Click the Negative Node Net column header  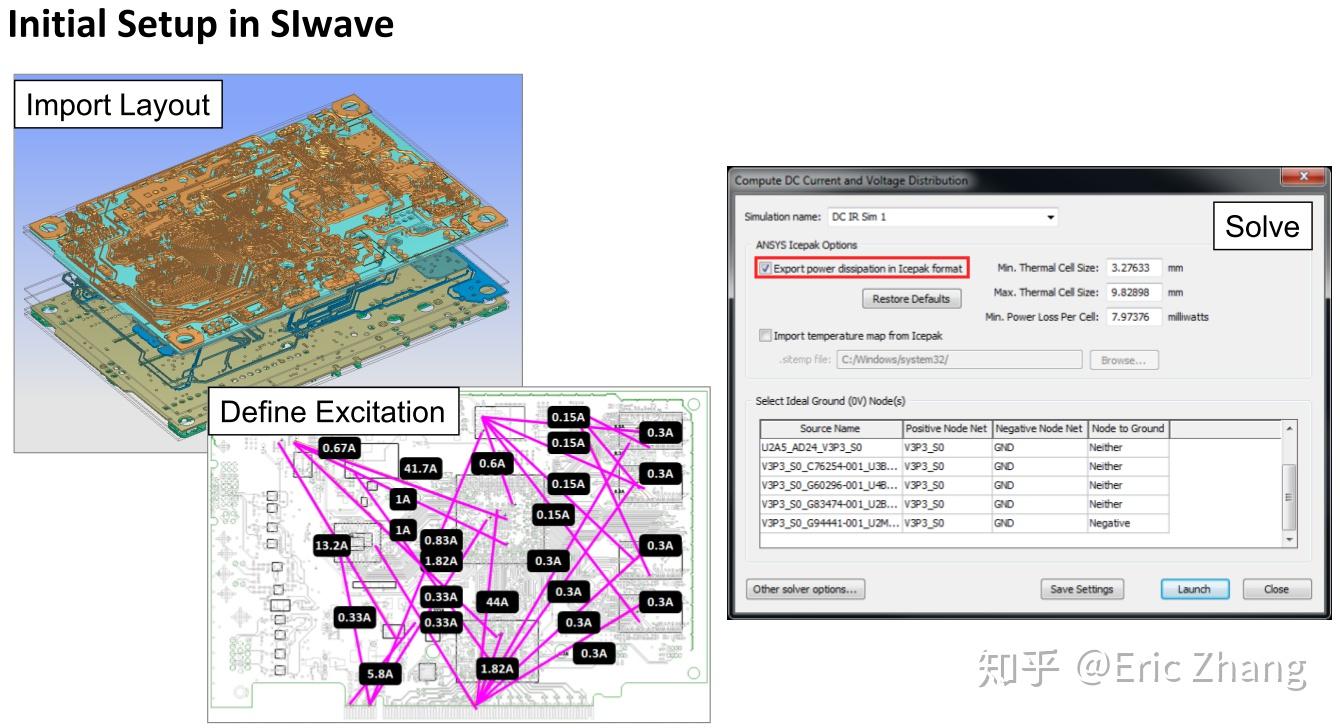(1040, 429)
